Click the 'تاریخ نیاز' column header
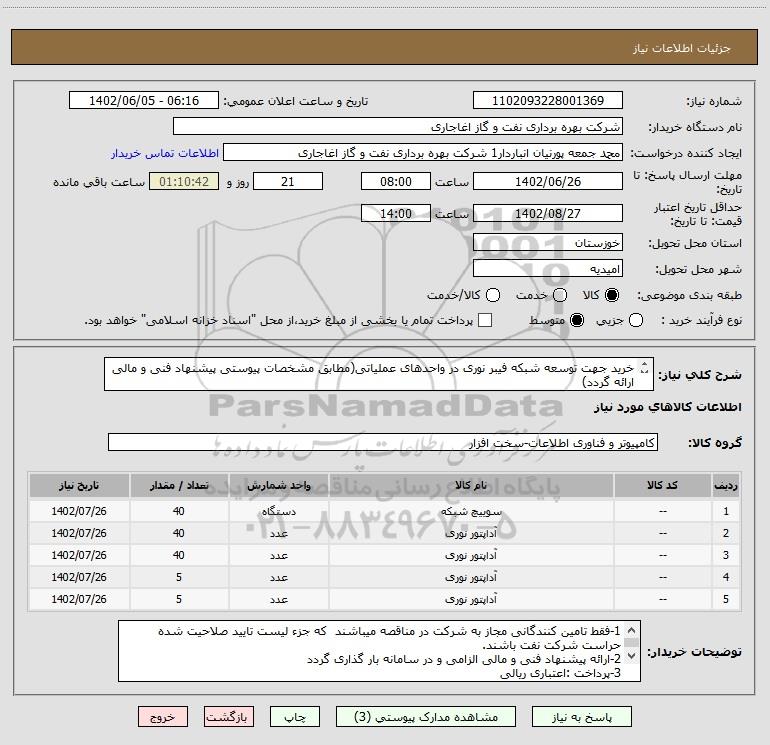This screenshot has height=745, width=770. point(79,486)
